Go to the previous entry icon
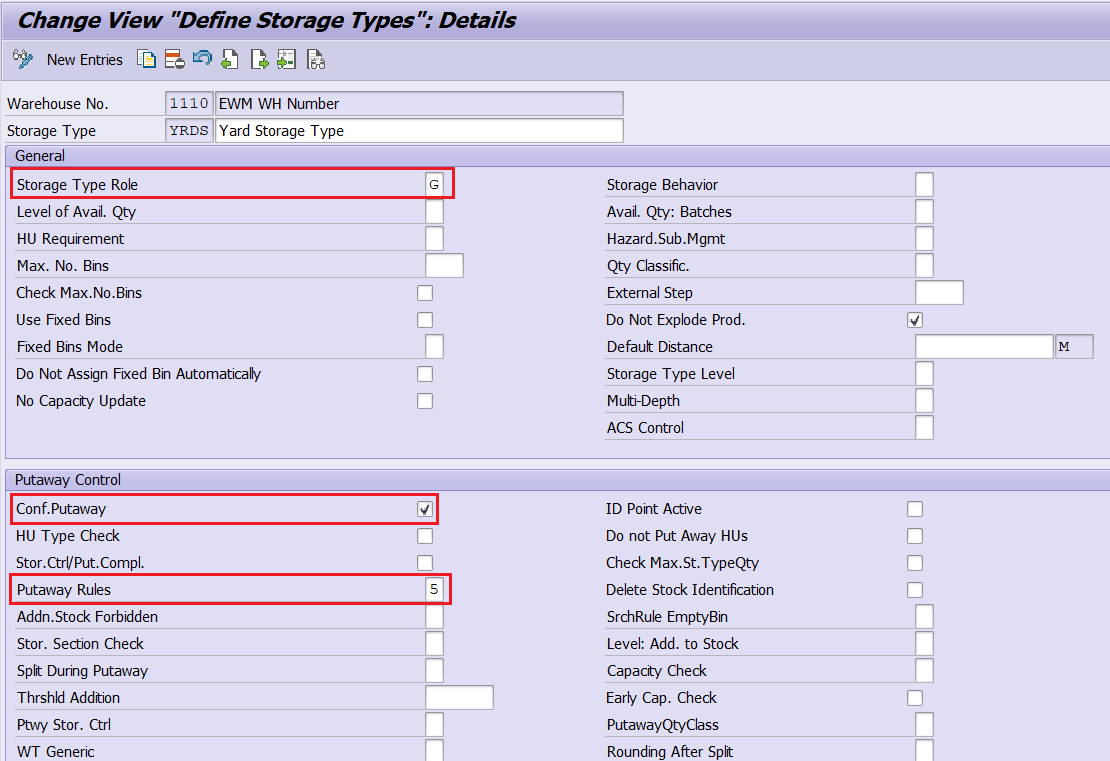This screenshot has height=761, width=1110. click(x=231, y=60)
